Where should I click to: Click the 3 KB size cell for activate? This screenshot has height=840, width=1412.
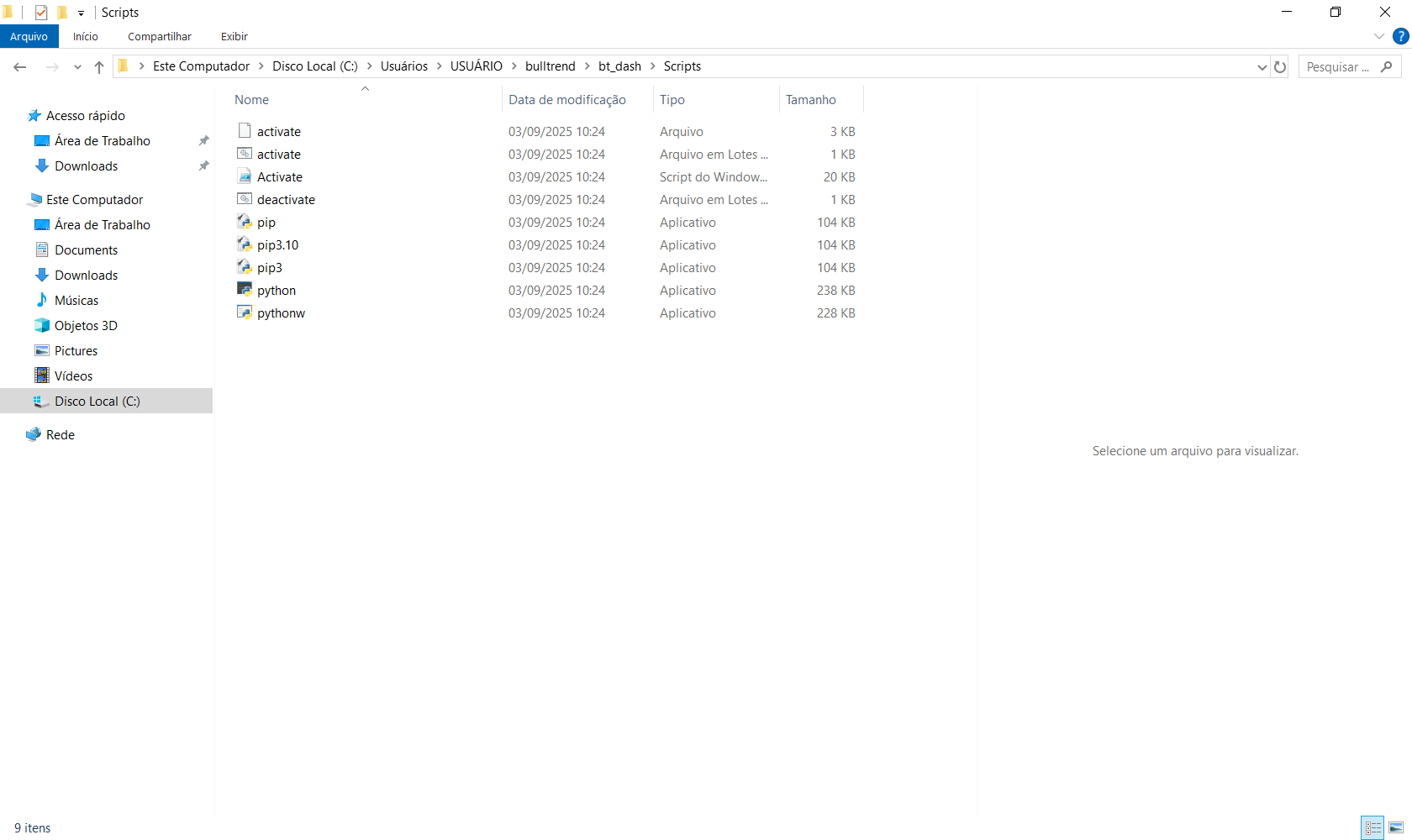click(842, 132)
